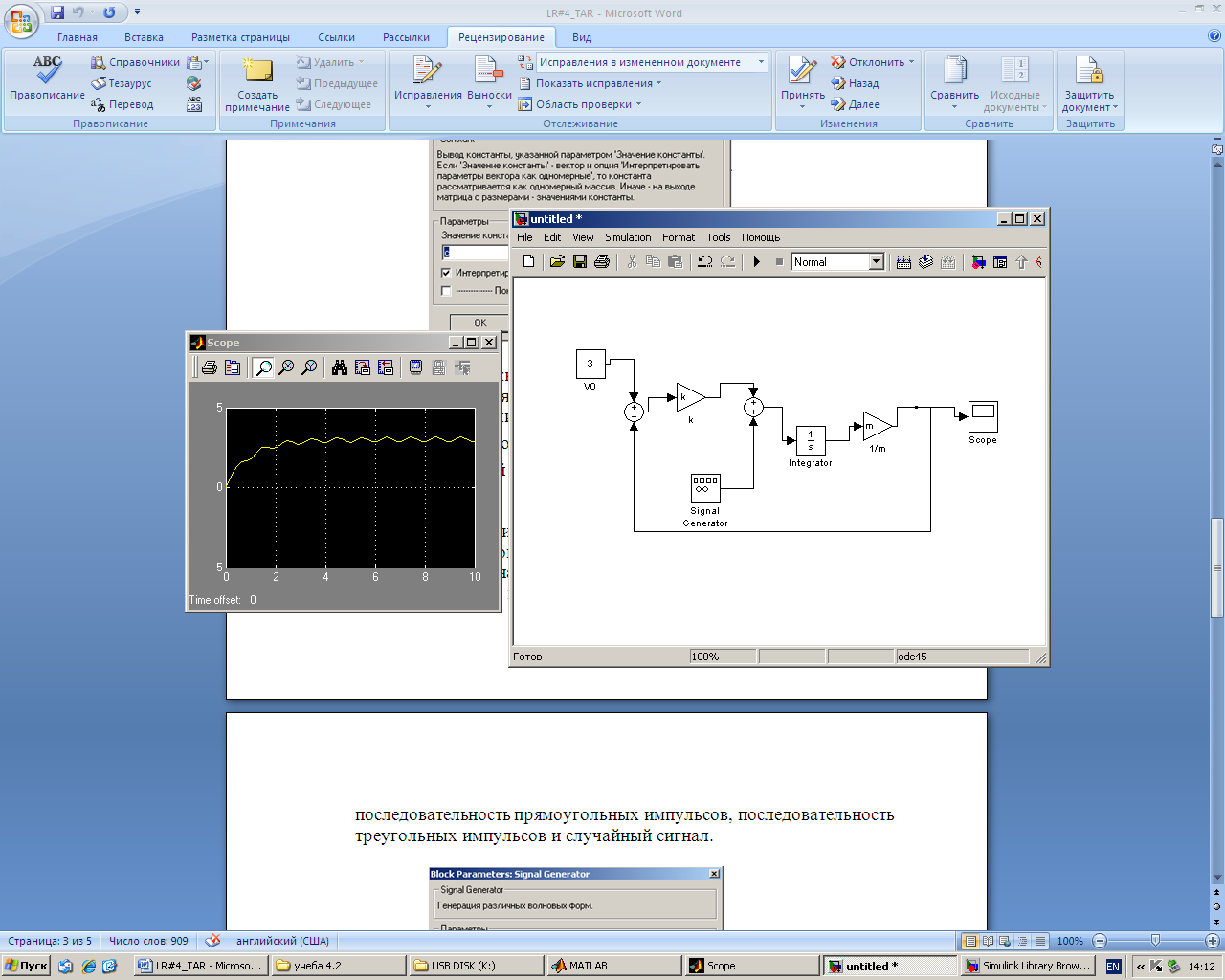Open Scope parameters icon
Screen dimensions: 1225x980
[x=233, y=367]
